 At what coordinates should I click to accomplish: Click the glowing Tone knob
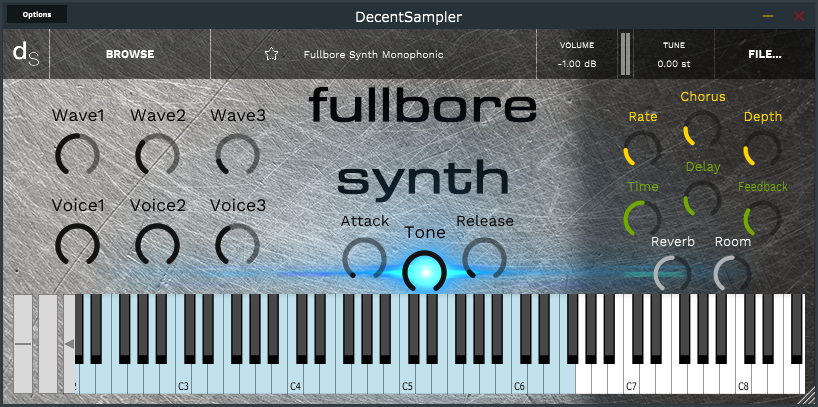425,272
